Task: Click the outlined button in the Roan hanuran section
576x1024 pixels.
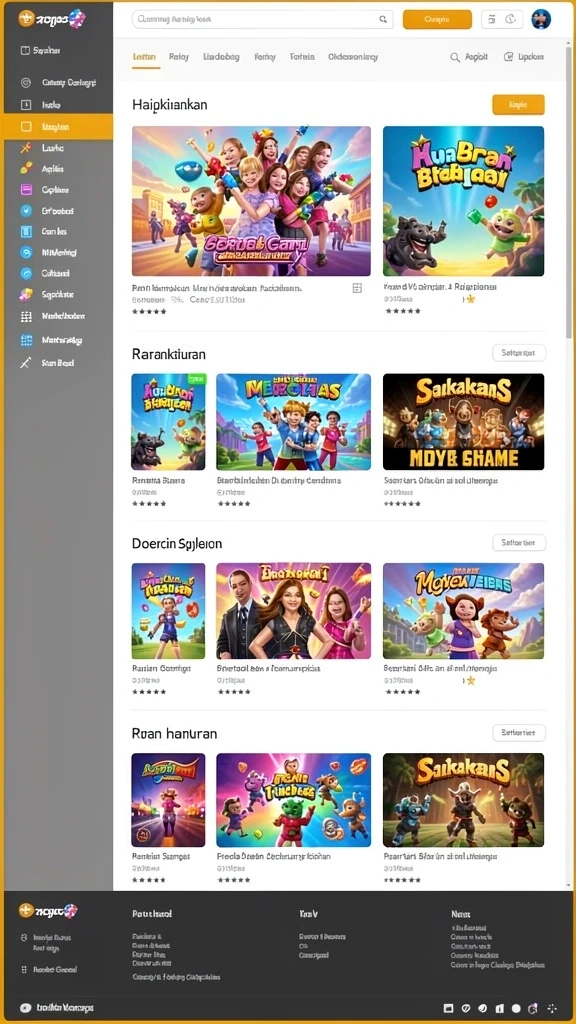Action: [x=519, y=733]
